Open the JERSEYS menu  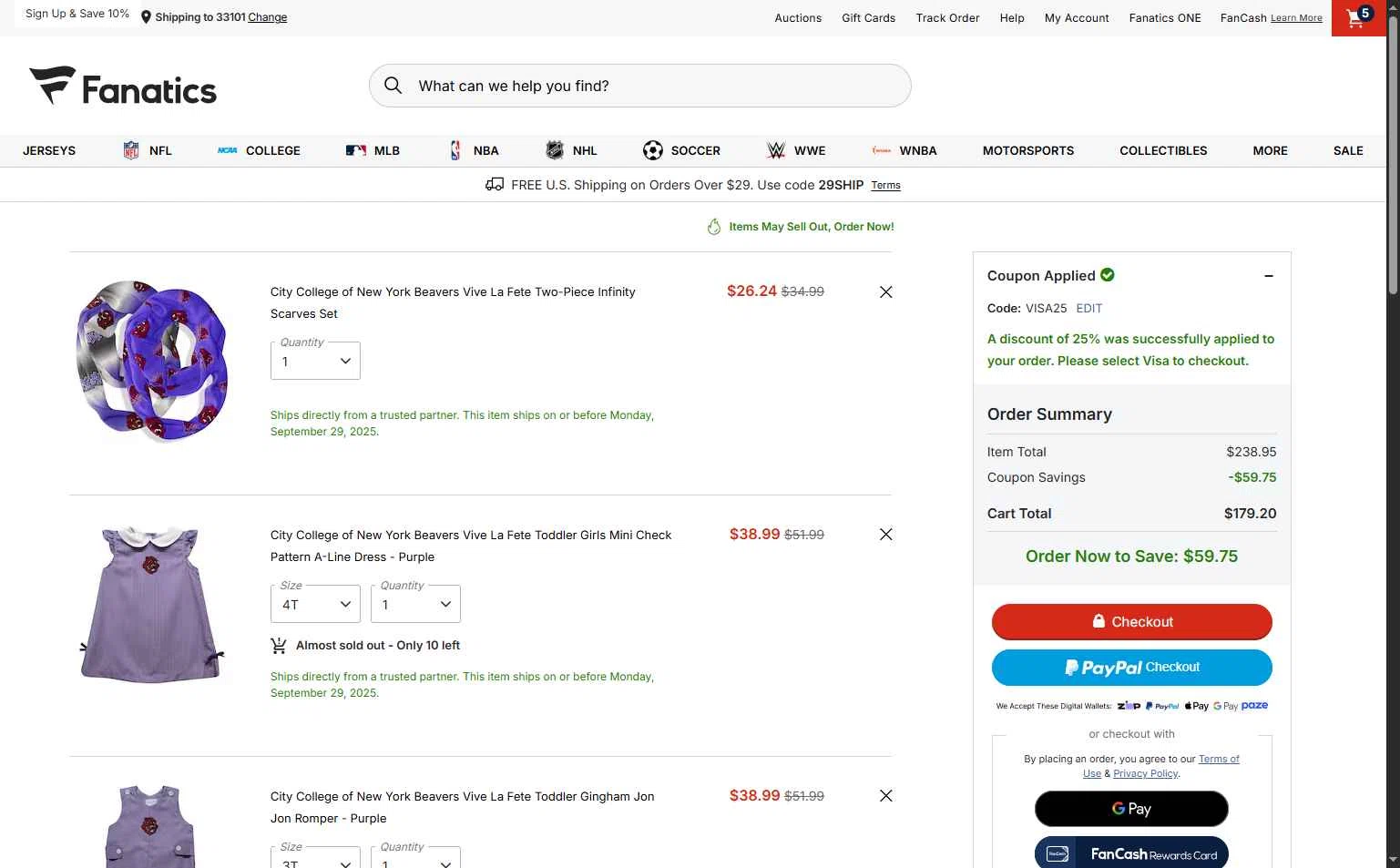coord(49,150)
